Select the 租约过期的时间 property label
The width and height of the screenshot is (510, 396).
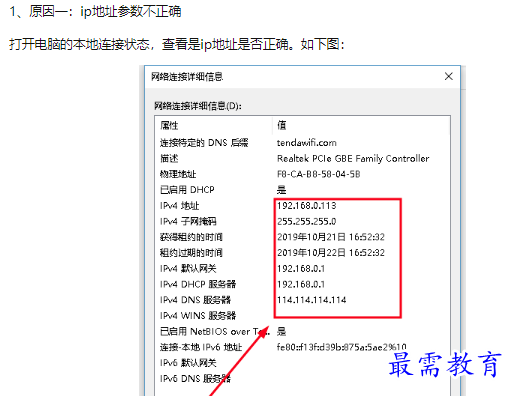tap(191, 253)
